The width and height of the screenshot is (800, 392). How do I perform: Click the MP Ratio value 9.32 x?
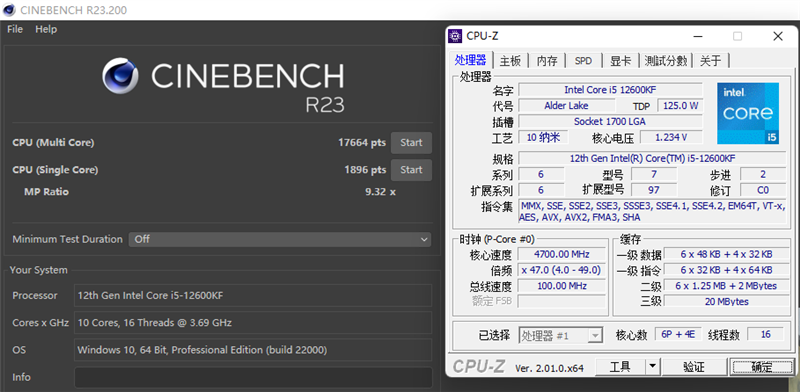381,192
